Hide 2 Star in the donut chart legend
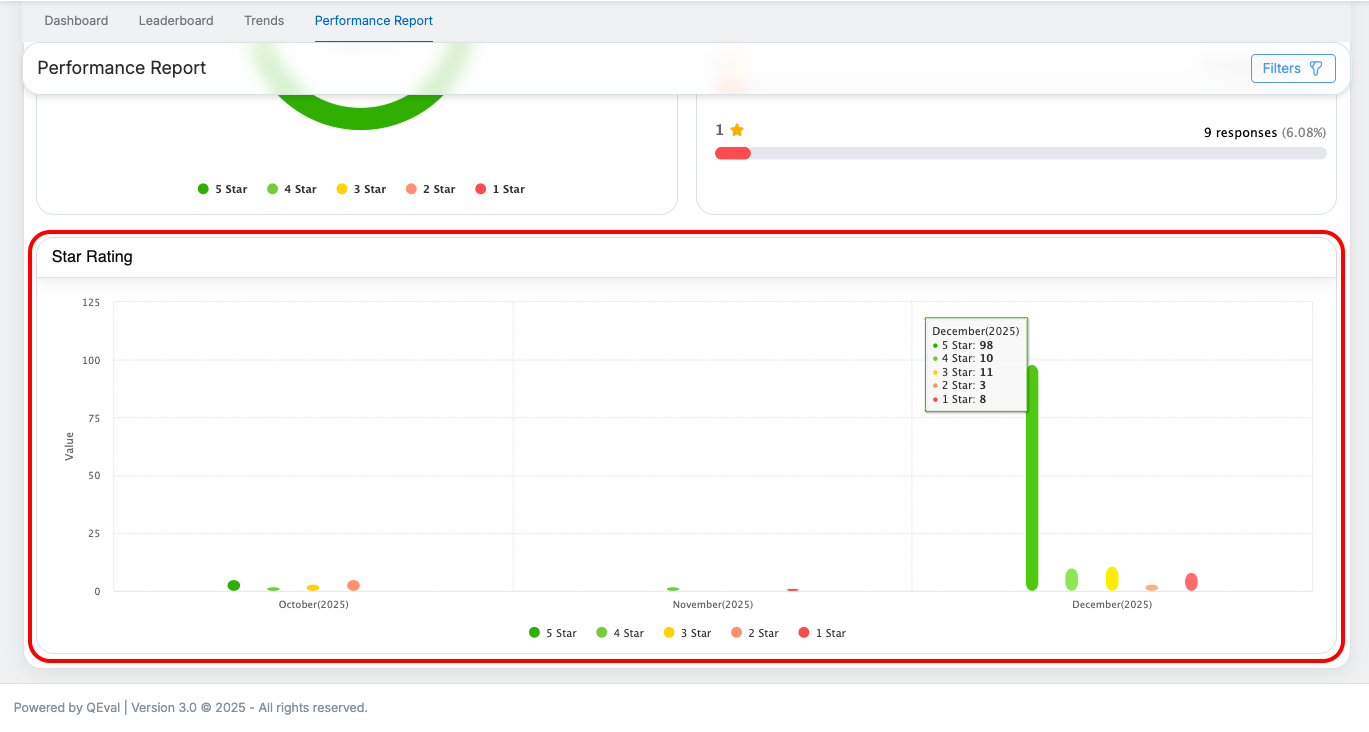Viewport: 1369px width, 732px height. 430,189
